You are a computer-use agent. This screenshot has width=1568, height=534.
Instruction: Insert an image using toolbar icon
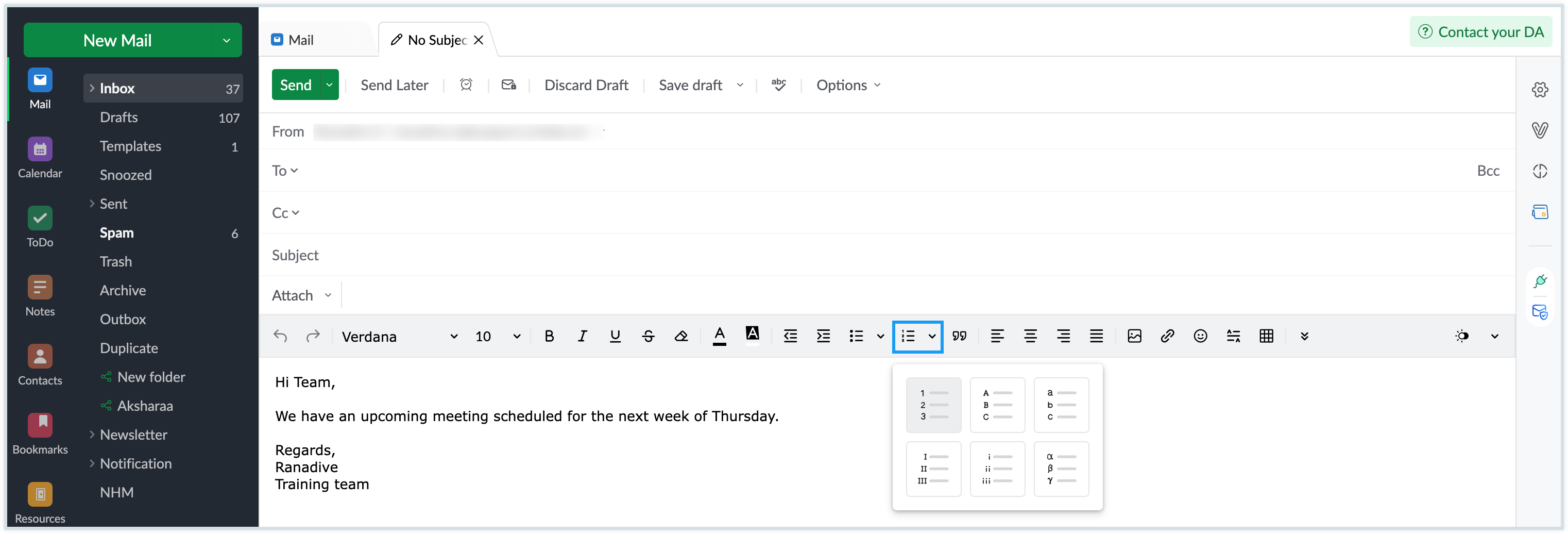tap(1134, 336)
